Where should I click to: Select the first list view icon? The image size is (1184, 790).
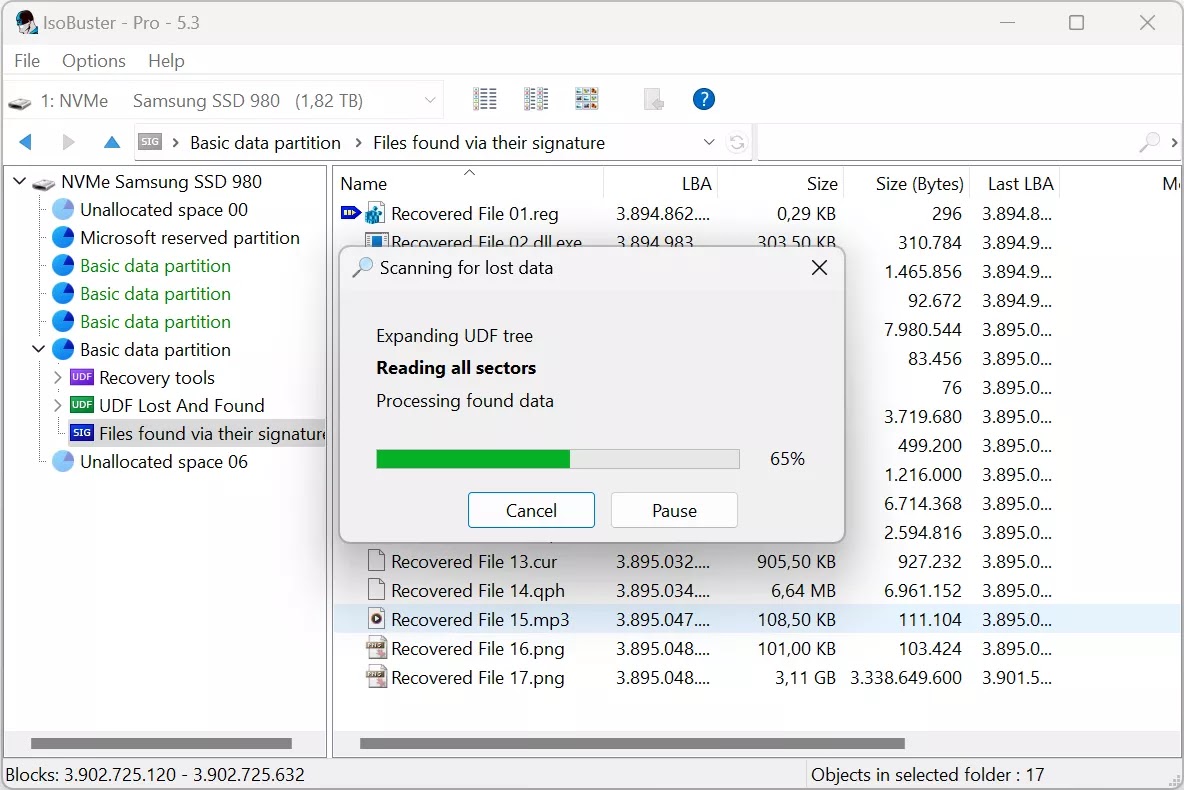pyautogui.click(x=484, y=98)
